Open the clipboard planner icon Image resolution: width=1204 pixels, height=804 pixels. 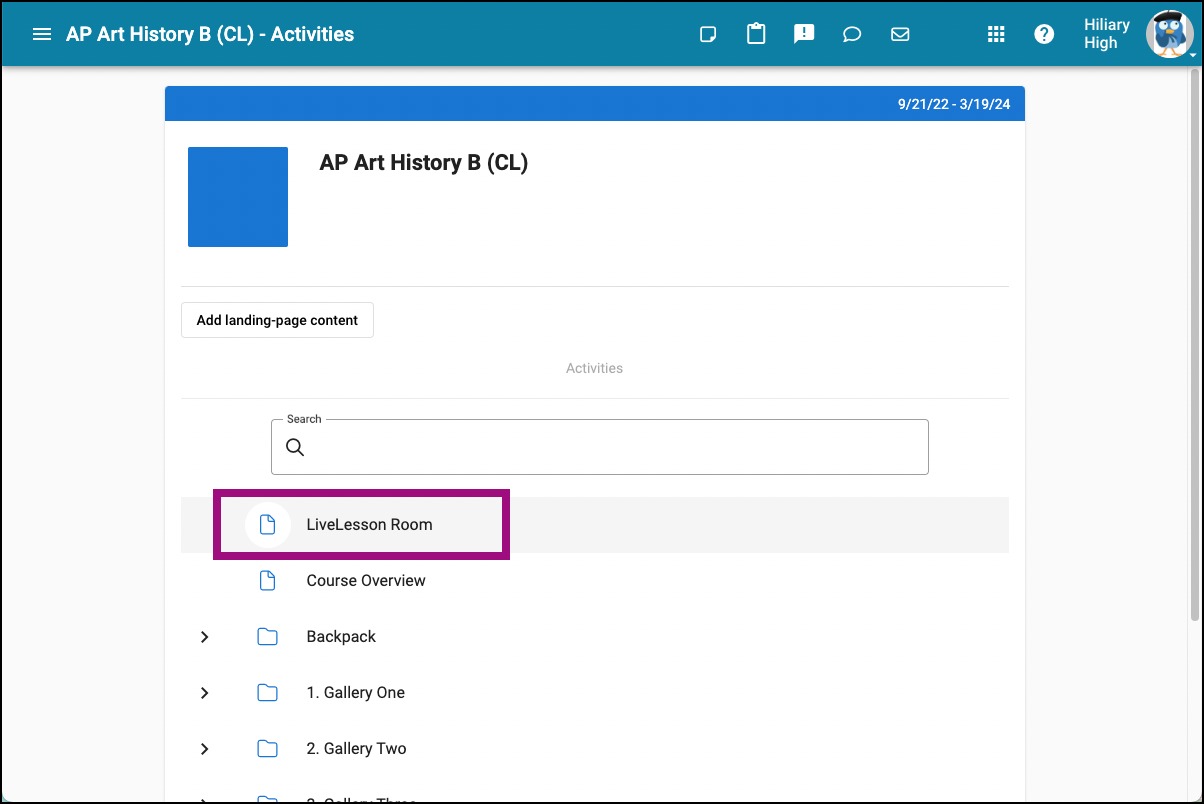pyautogui.click(x=756, y=33)
